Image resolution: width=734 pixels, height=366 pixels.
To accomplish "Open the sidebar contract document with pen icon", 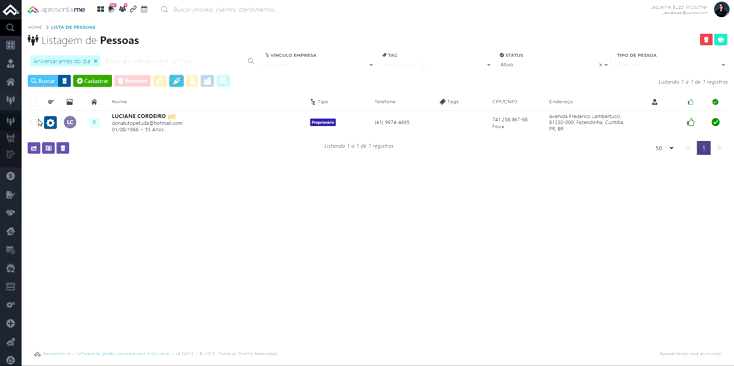I will 10,194.
